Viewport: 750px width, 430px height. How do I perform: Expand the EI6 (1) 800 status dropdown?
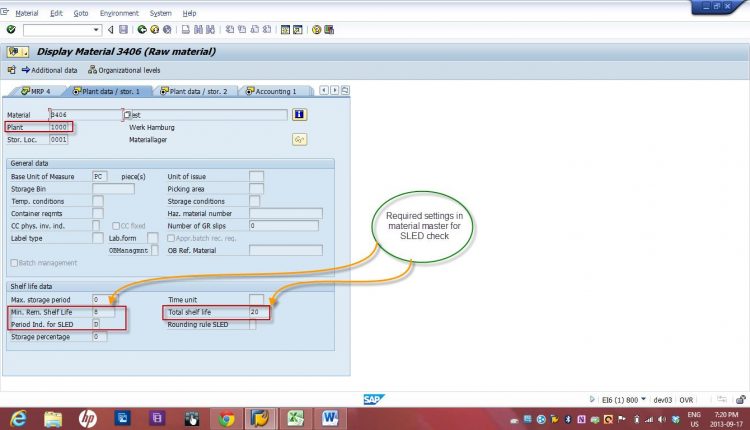[x=644, y=399]
